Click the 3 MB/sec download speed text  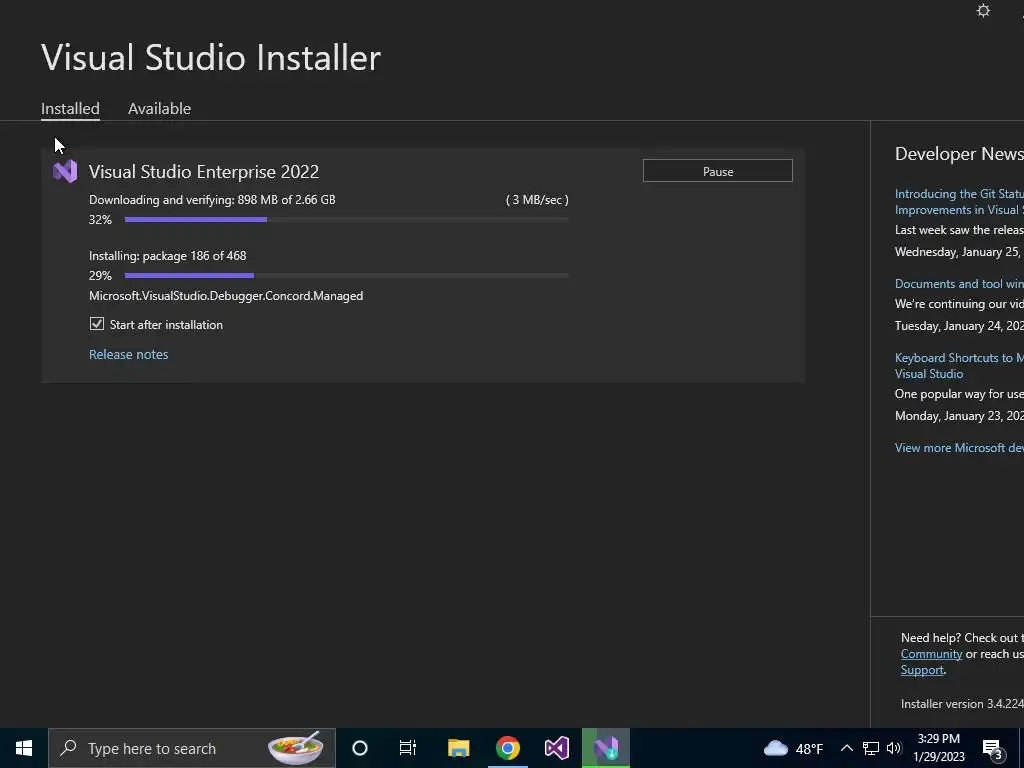pyautogui.click(x=537, y=200)
